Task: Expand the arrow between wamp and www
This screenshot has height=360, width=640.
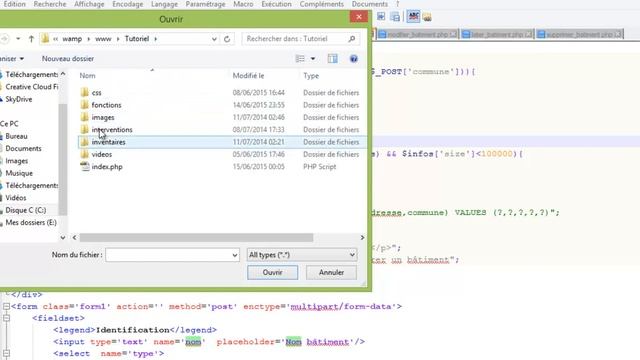Action: 88,39
